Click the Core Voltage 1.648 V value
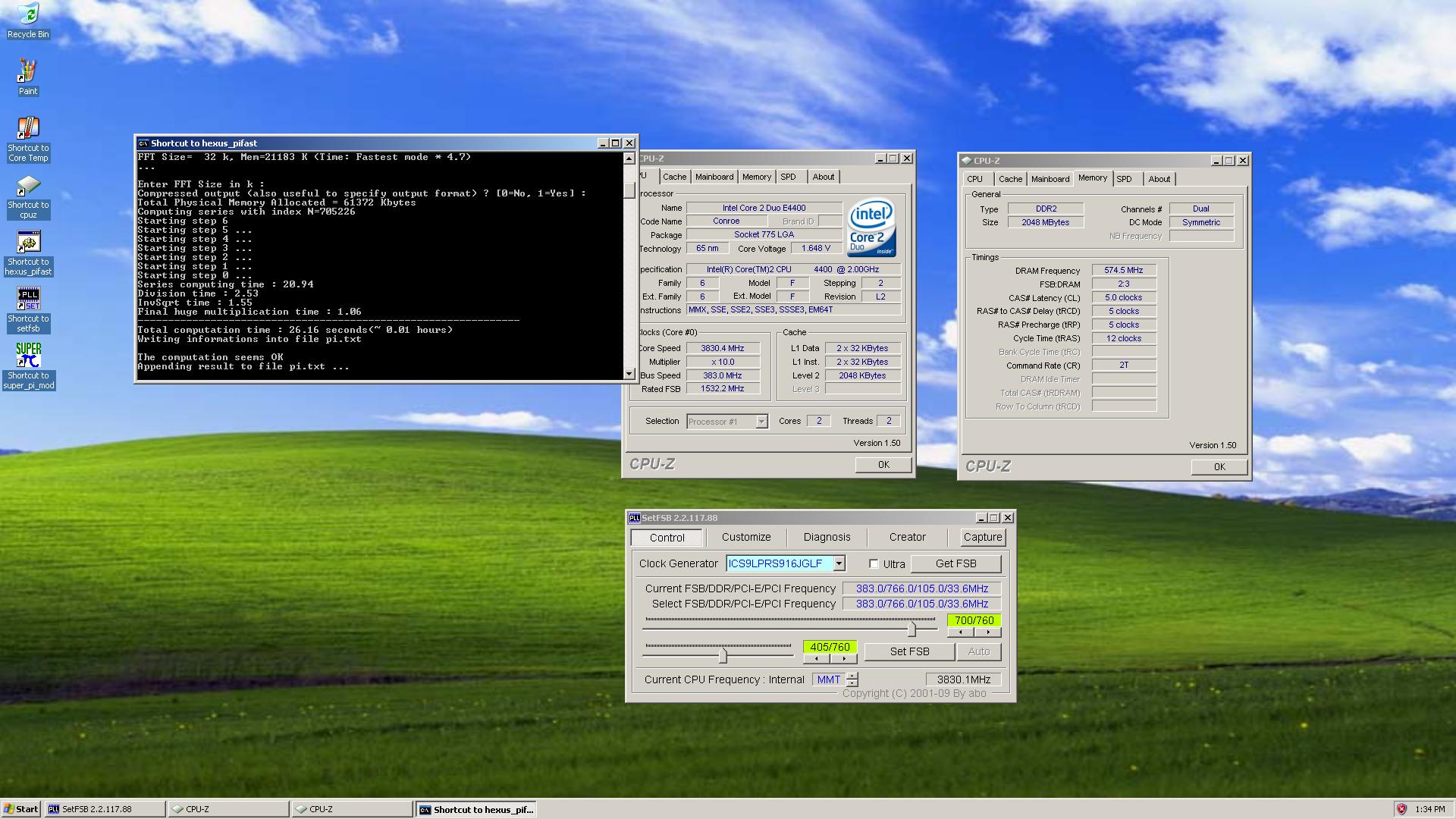The height and width of the screenshot is (819, 1456). [x=815, y=248]
